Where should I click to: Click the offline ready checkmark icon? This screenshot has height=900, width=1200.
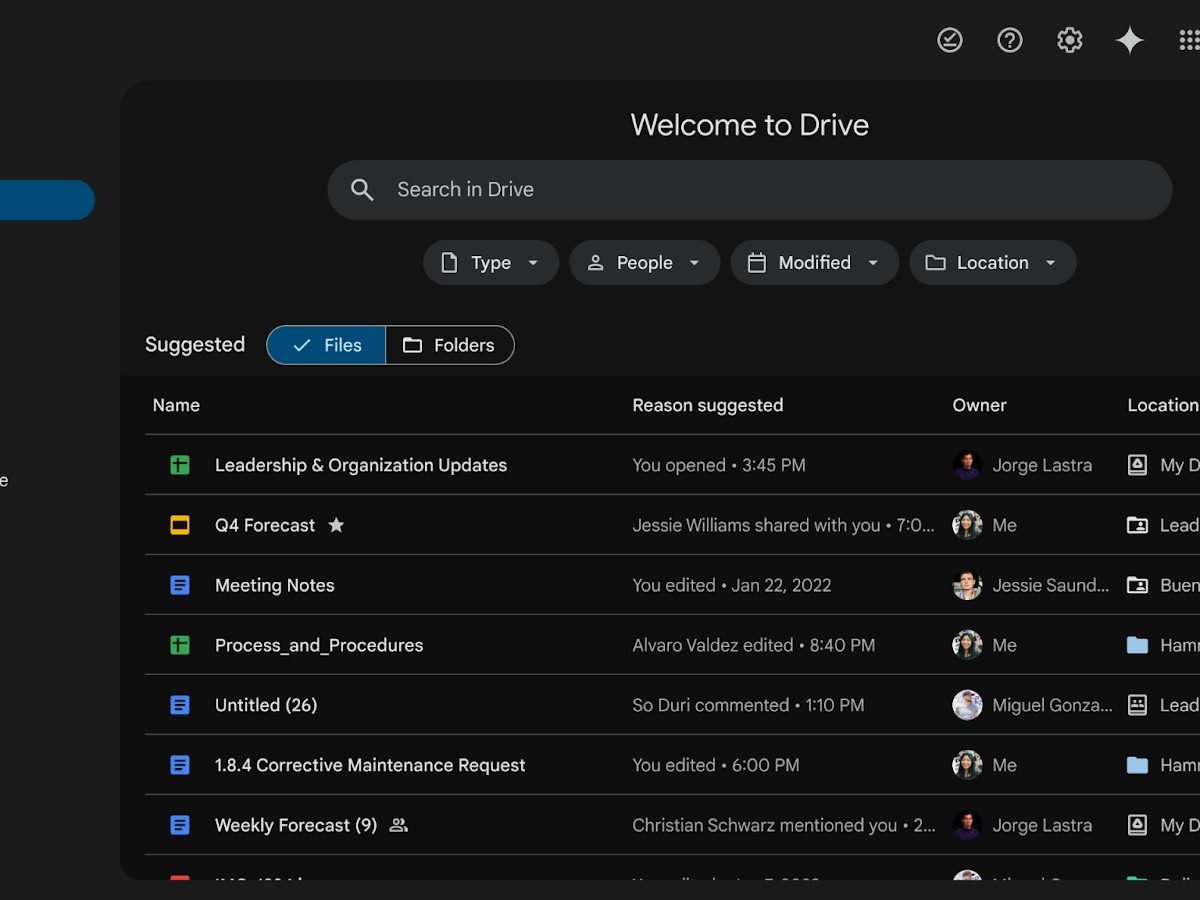[949, 40]
